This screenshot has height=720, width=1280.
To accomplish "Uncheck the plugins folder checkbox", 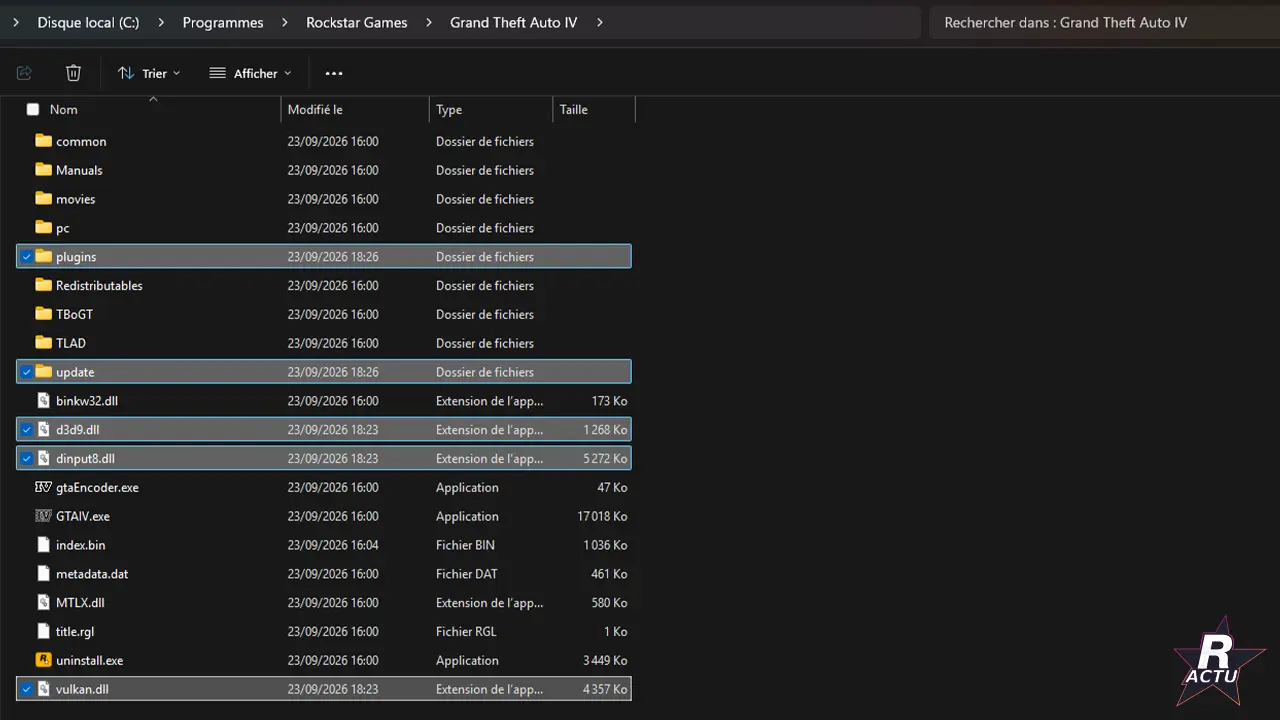I will (27, 257).
